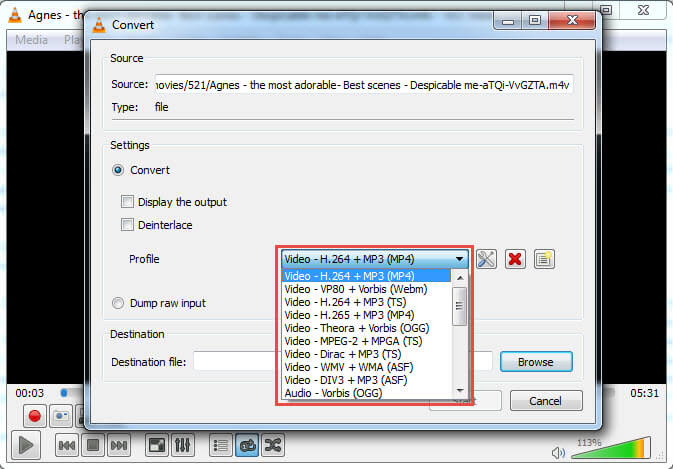Delete selected profile using red X
This screenshot has width=673, height=469.
click(x=515, y=259)
